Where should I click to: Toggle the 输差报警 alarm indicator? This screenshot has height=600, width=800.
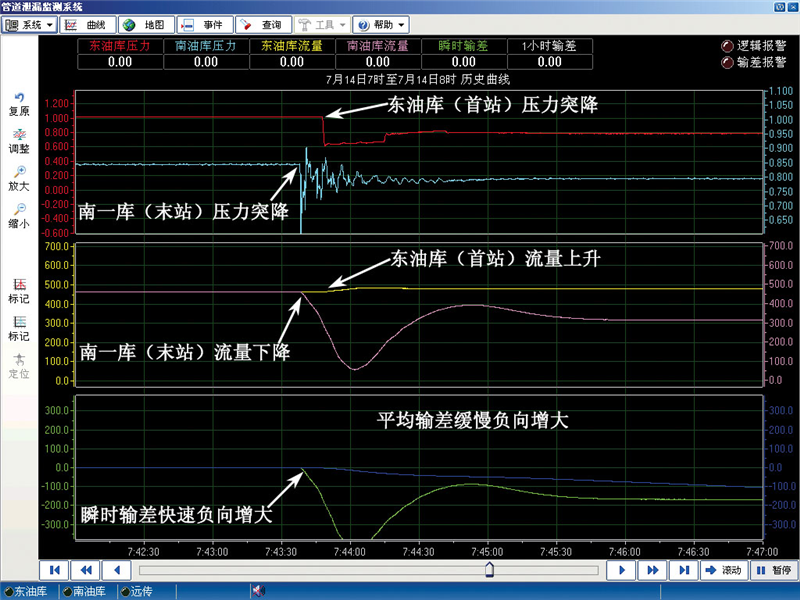coord(727,61)
